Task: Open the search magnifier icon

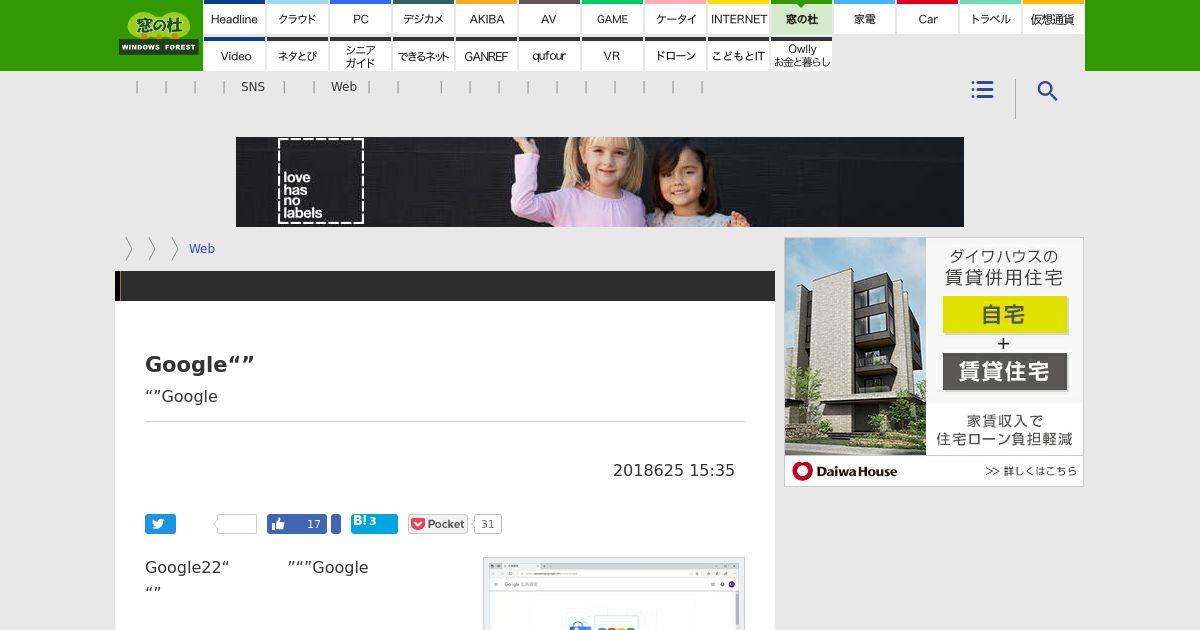Action: tap(1047, 91)
